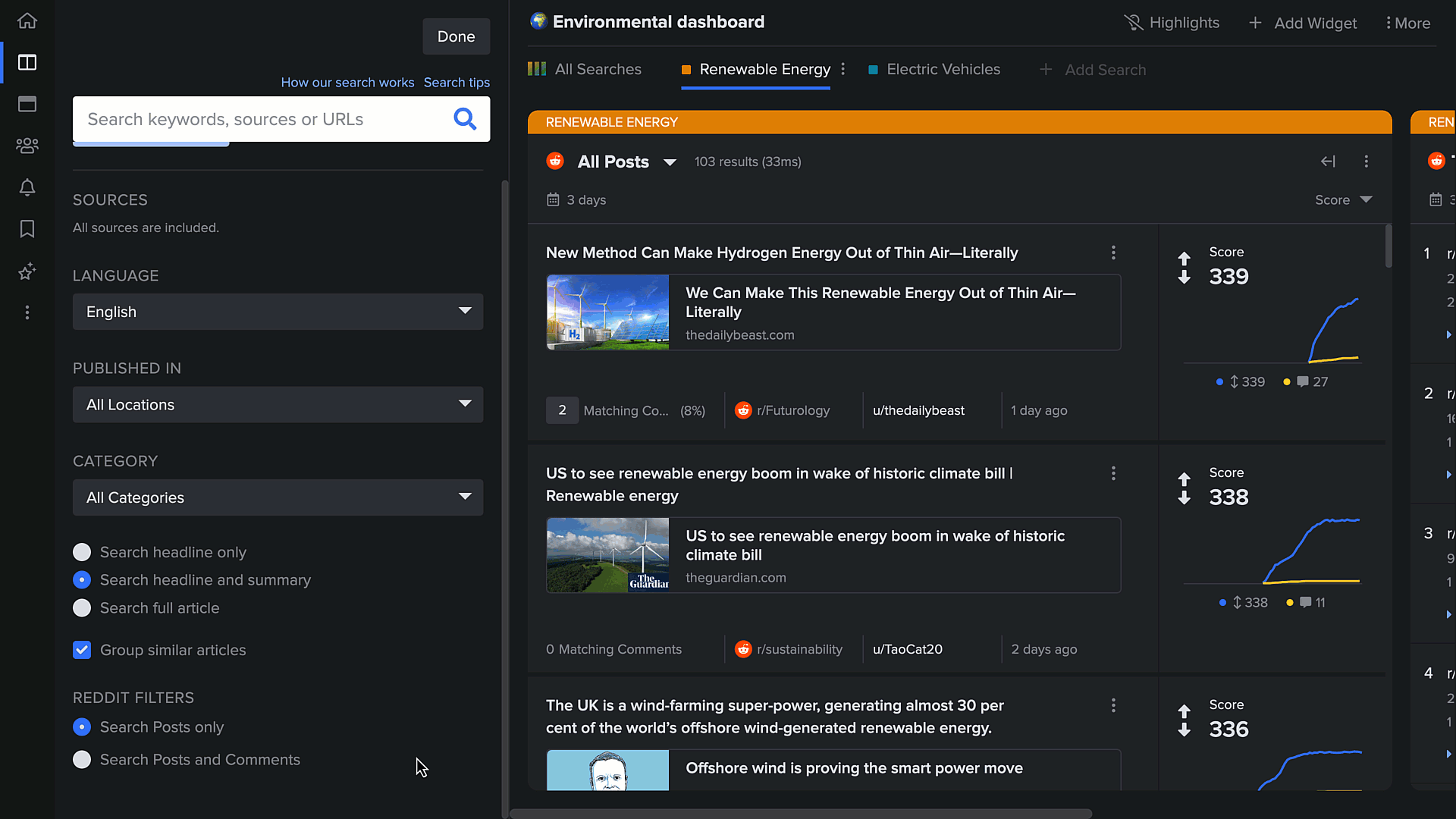Click the Add Search tab
Screen dimensions: 1456x819
pos(1093,70)
